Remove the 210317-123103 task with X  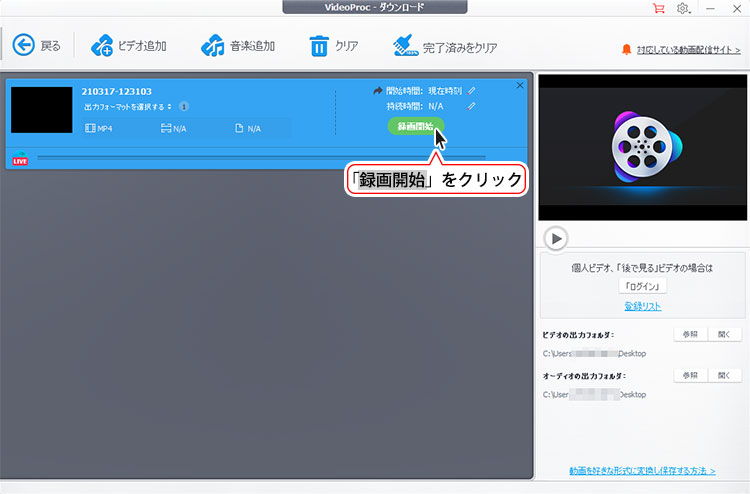[x=520, y=85]
